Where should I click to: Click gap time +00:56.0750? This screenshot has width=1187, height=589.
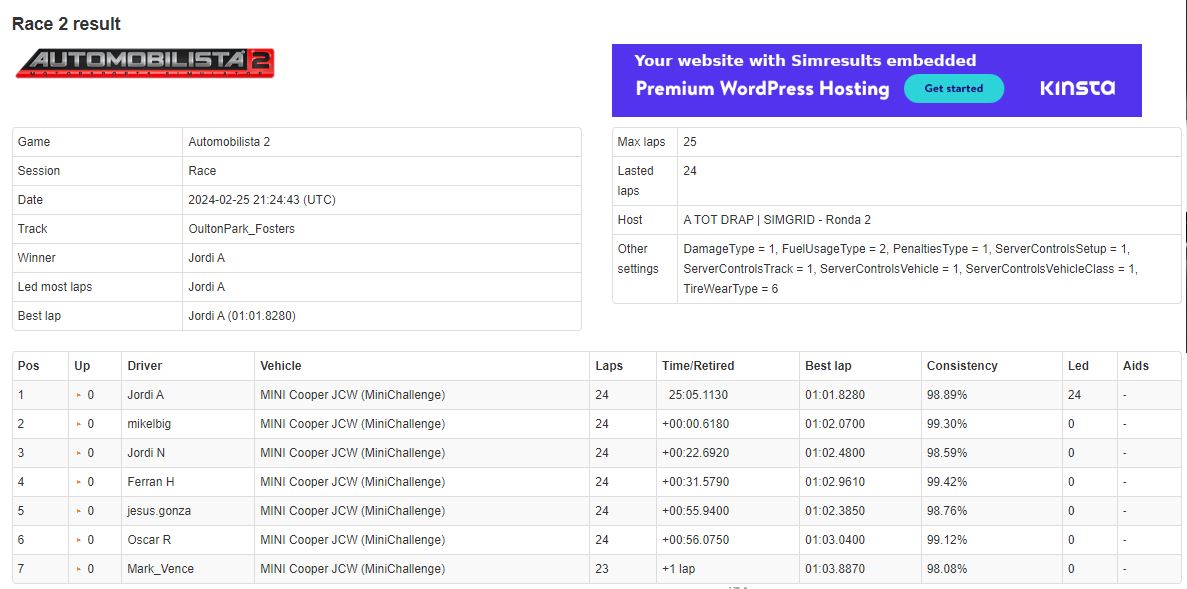[x=696, y=540]
